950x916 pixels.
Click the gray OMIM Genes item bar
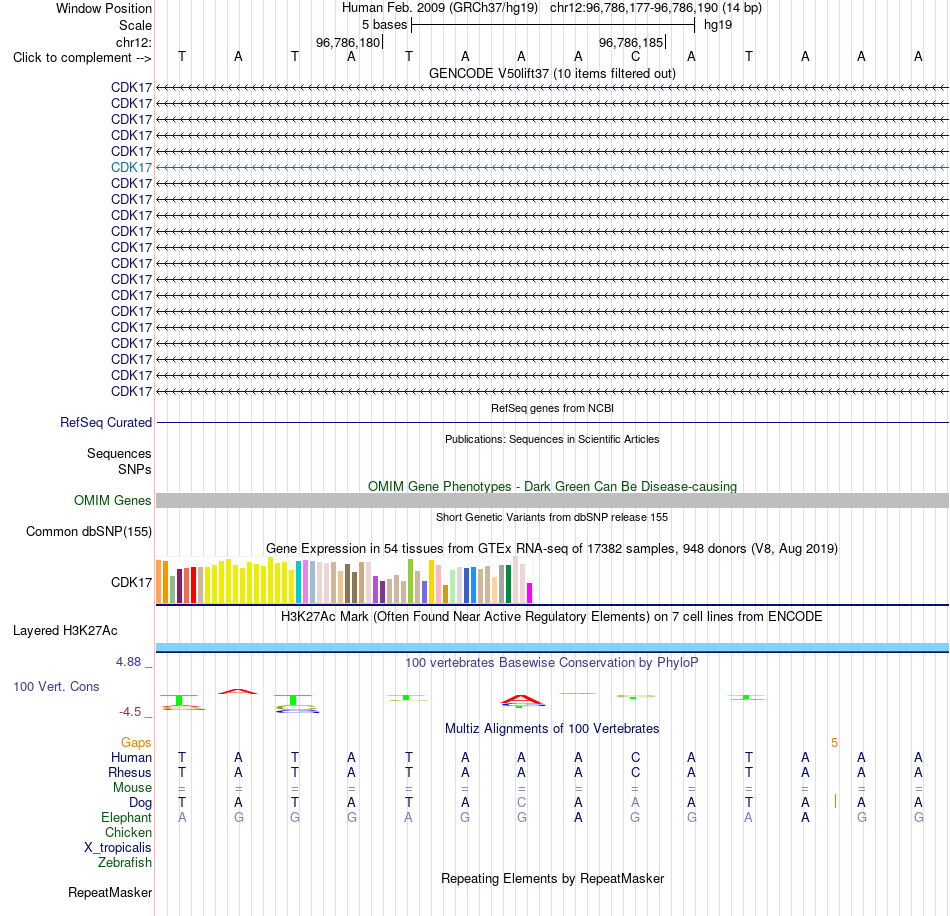(x=552, y=500)
